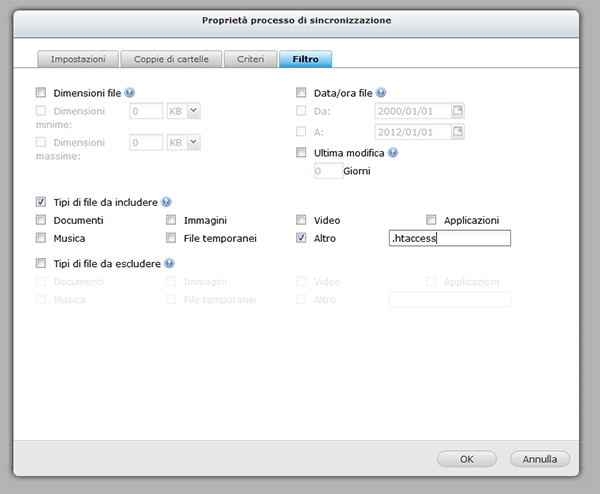Toggle the Data/ora file checkbox
The height and width of the screenshot is (494, 600).
301,93
